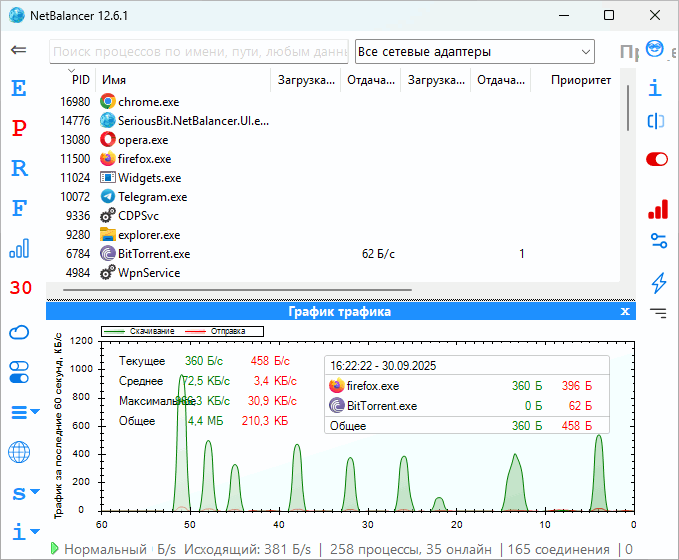Click the lightning bolt icon

click(659, 283)
